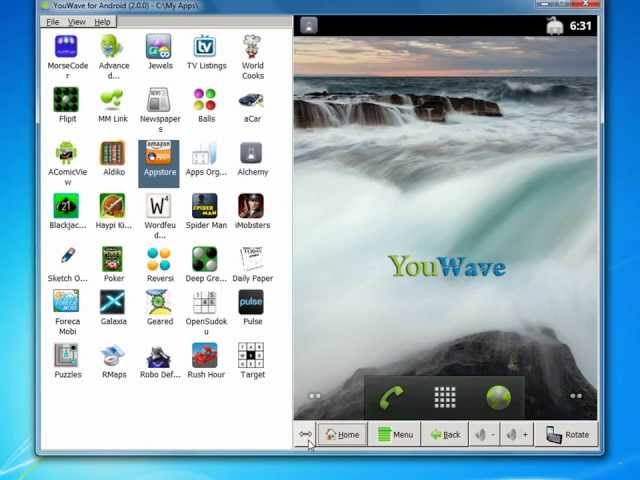Launch the Spider Man game
Screen dimensions: 640x480
[205, 206]
